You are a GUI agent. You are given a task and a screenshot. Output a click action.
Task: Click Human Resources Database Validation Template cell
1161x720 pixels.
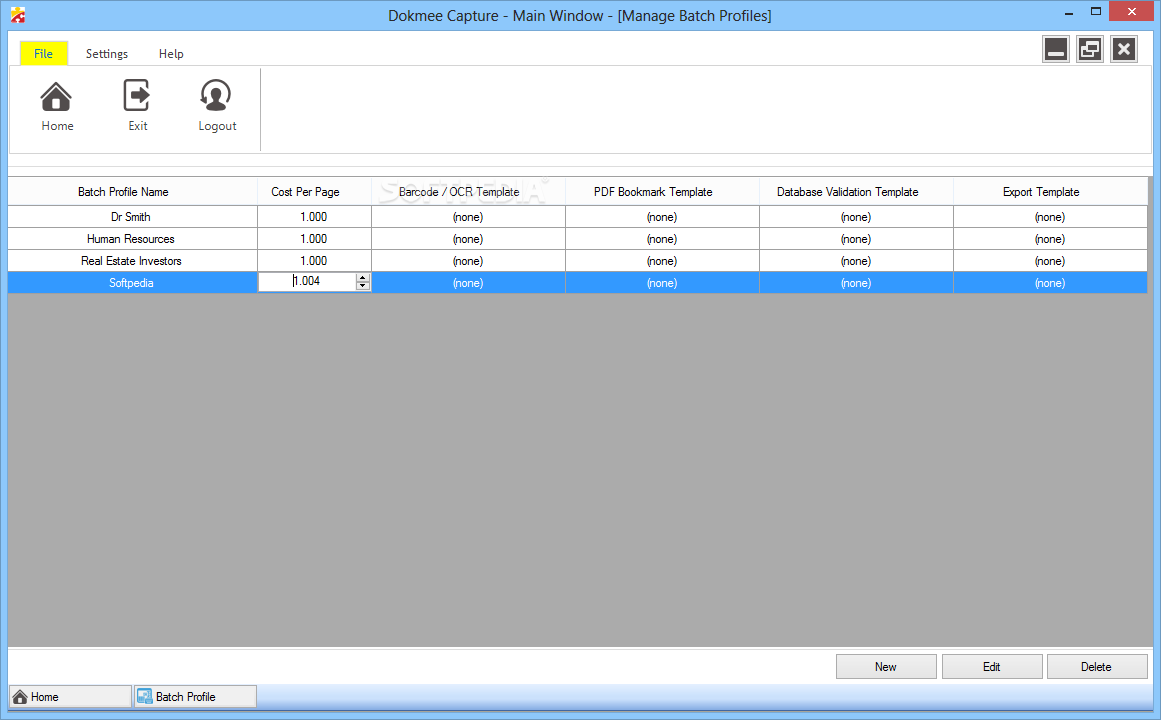pyautogui.click(x=857, y=239)
